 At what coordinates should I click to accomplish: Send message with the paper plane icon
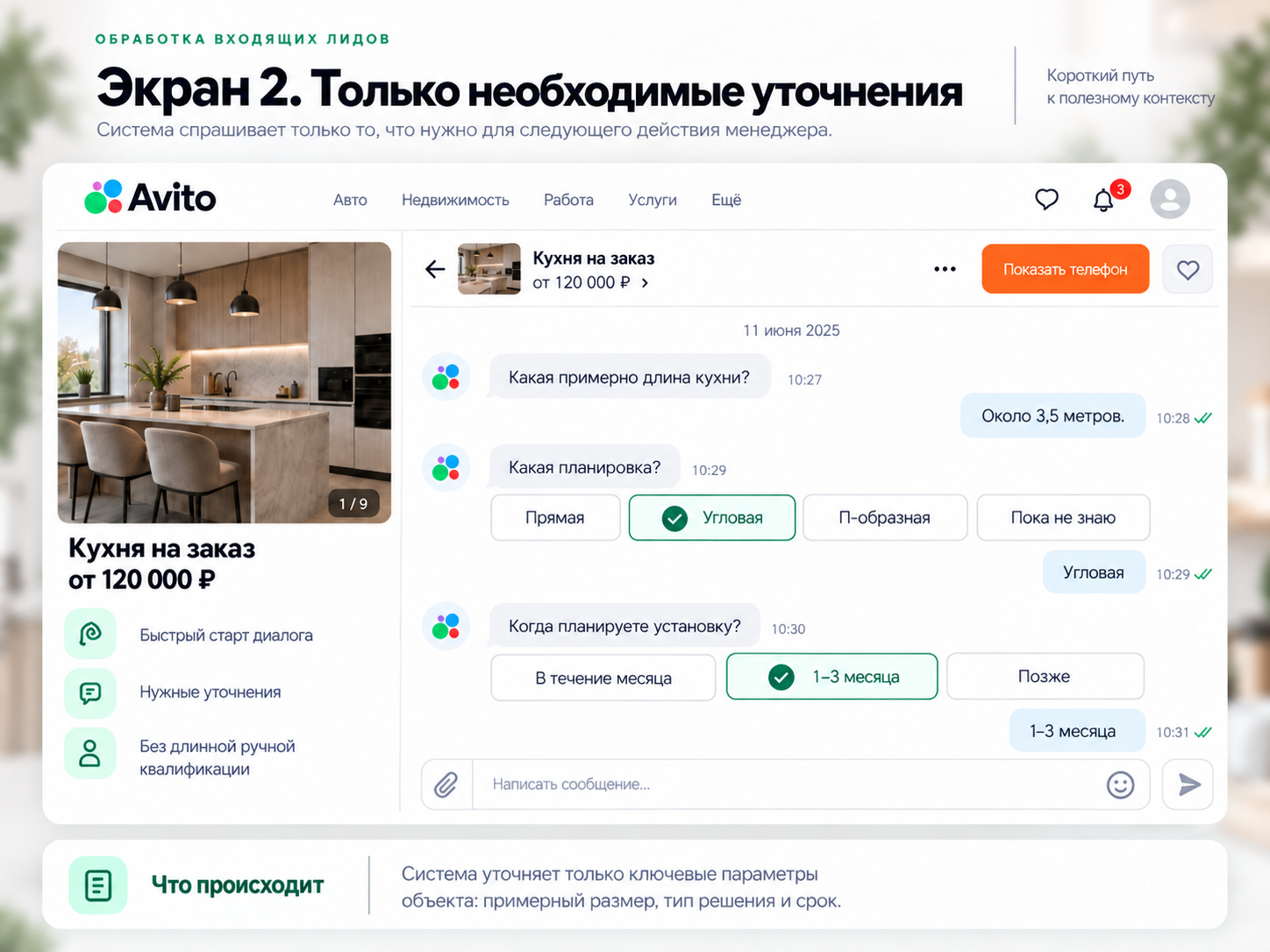click(1188, 785)
